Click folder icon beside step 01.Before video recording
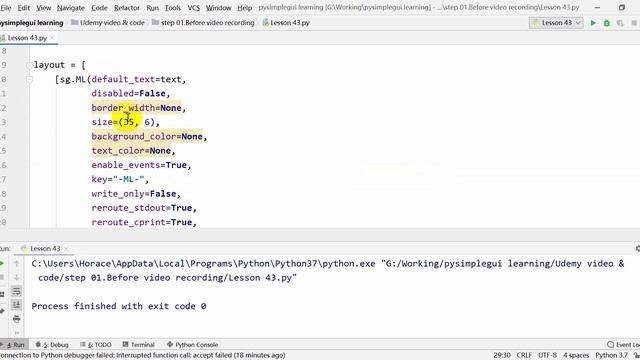This screenshot has height=360, width=640. tap(156, 22)
